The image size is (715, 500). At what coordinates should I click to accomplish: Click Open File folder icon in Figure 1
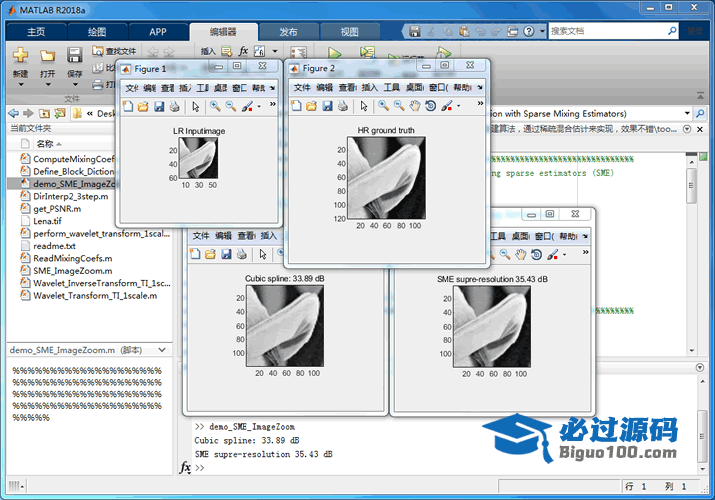(143, 106)
